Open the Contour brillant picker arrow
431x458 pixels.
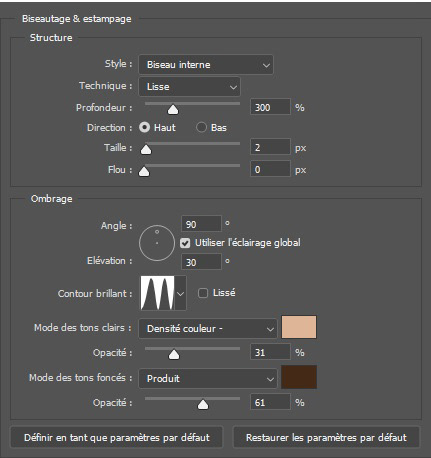[180, 293]
